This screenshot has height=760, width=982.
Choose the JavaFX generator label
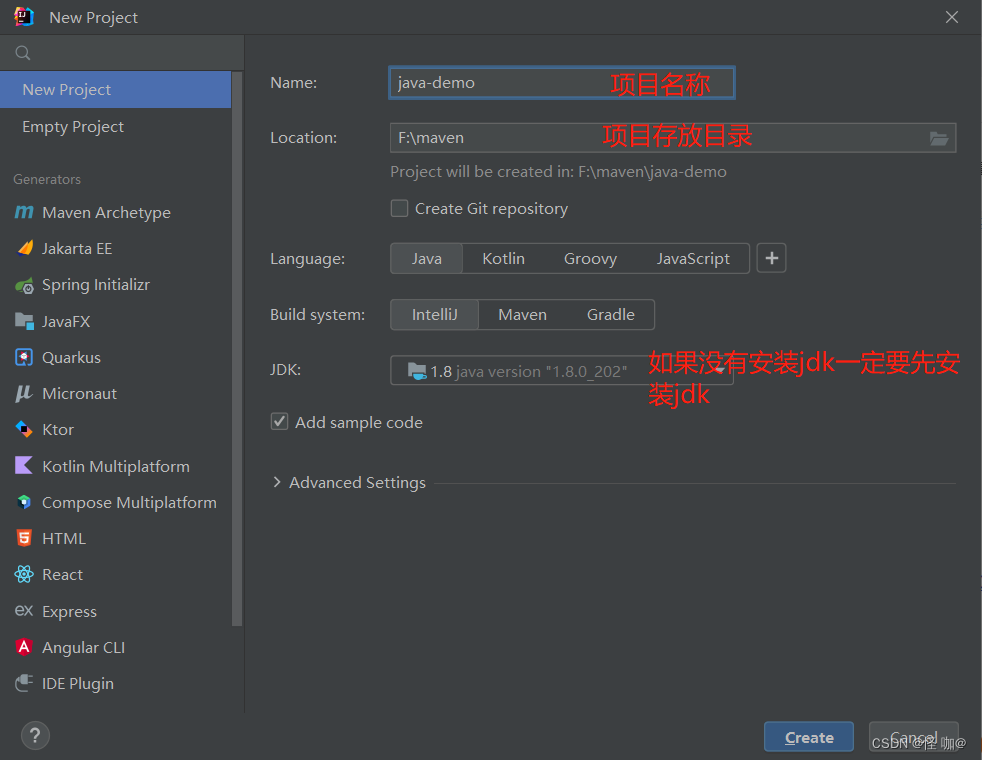coord(66,321)
